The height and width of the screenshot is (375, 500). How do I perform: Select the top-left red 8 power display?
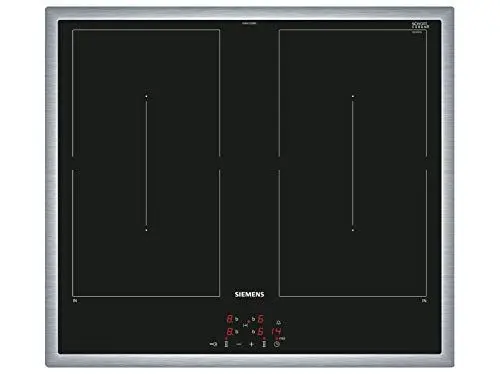(x=230, y=319)
